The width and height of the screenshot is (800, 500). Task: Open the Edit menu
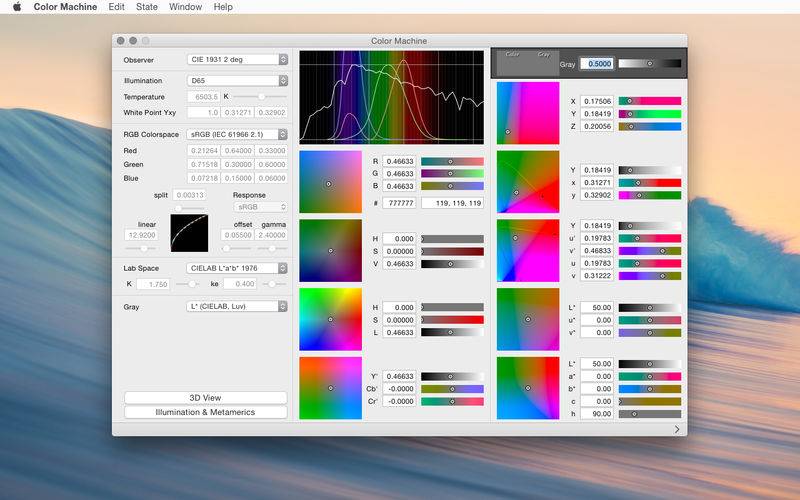click(x=116, y=7)
